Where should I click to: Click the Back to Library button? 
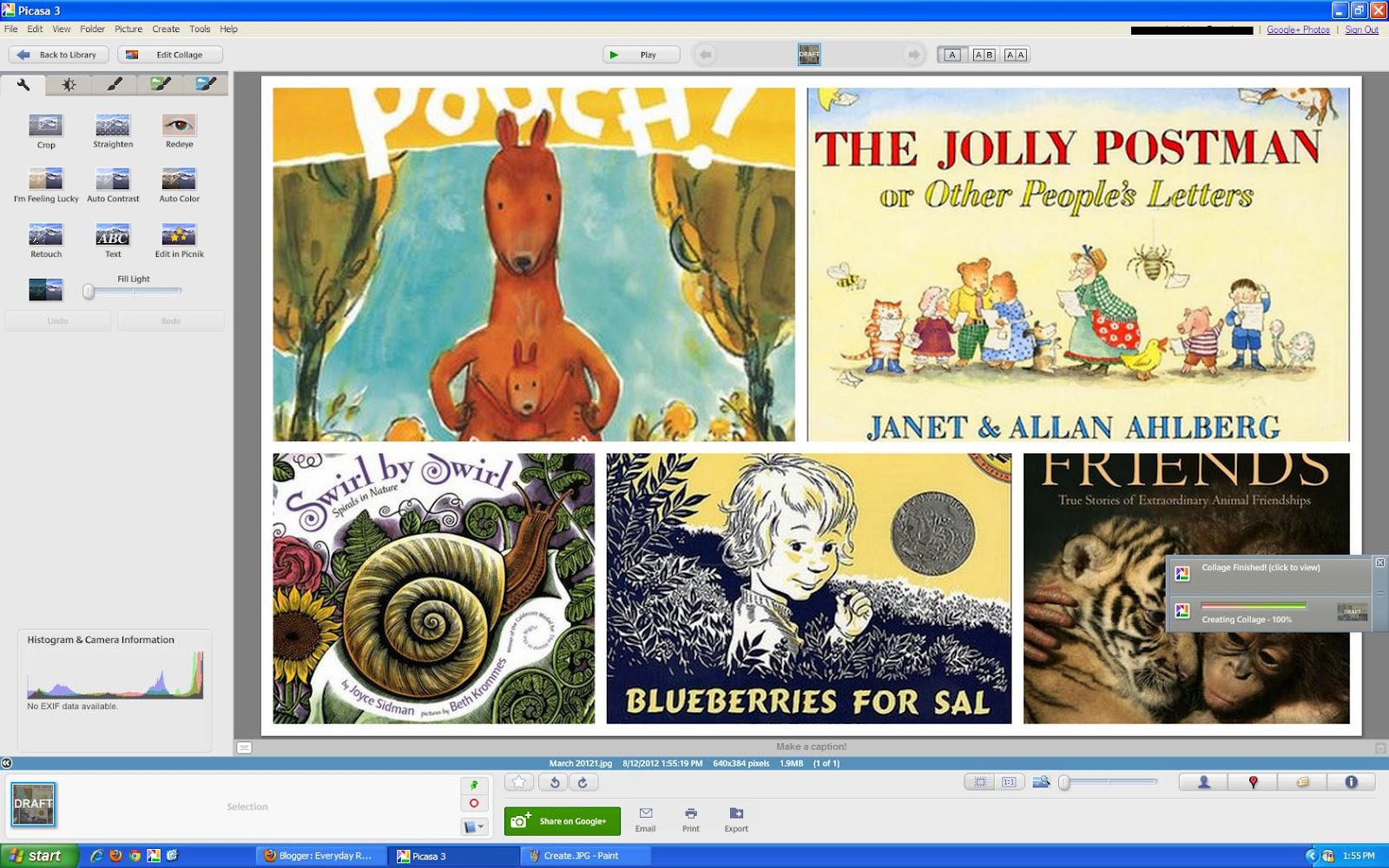(x=58, y=55)
